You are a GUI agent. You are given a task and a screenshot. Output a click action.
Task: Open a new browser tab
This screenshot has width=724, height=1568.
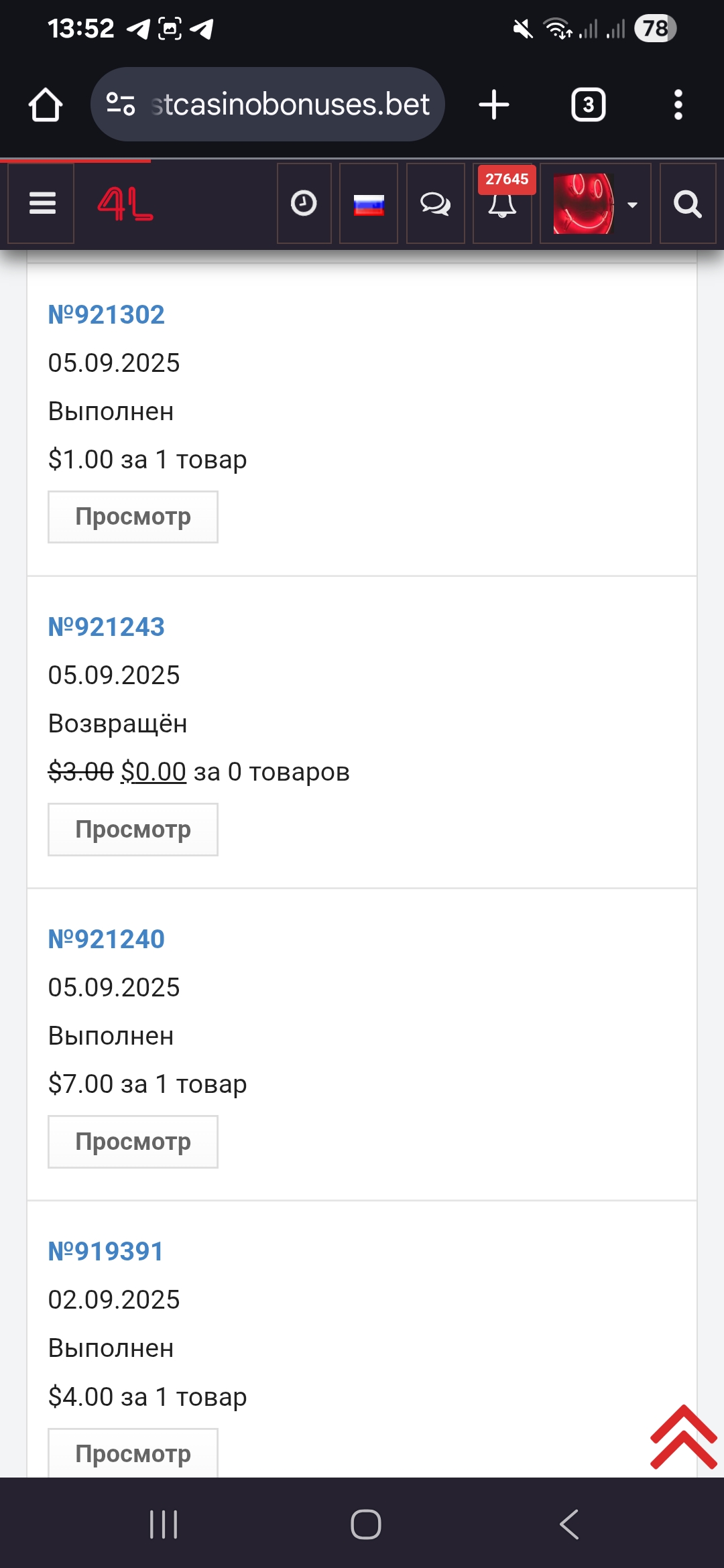coord(494,105)
